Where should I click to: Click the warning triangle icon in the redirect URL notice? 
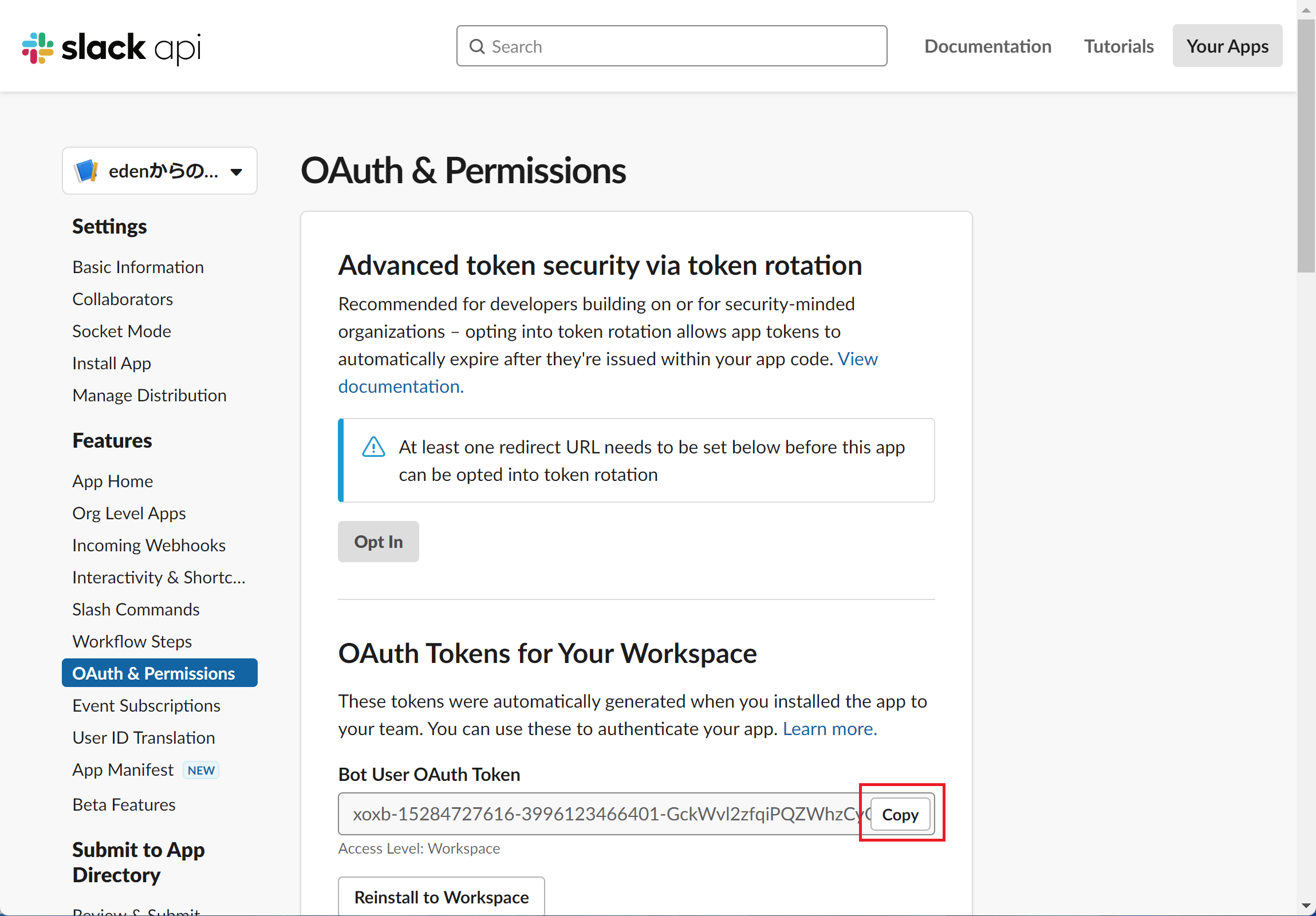coord(374,447)
